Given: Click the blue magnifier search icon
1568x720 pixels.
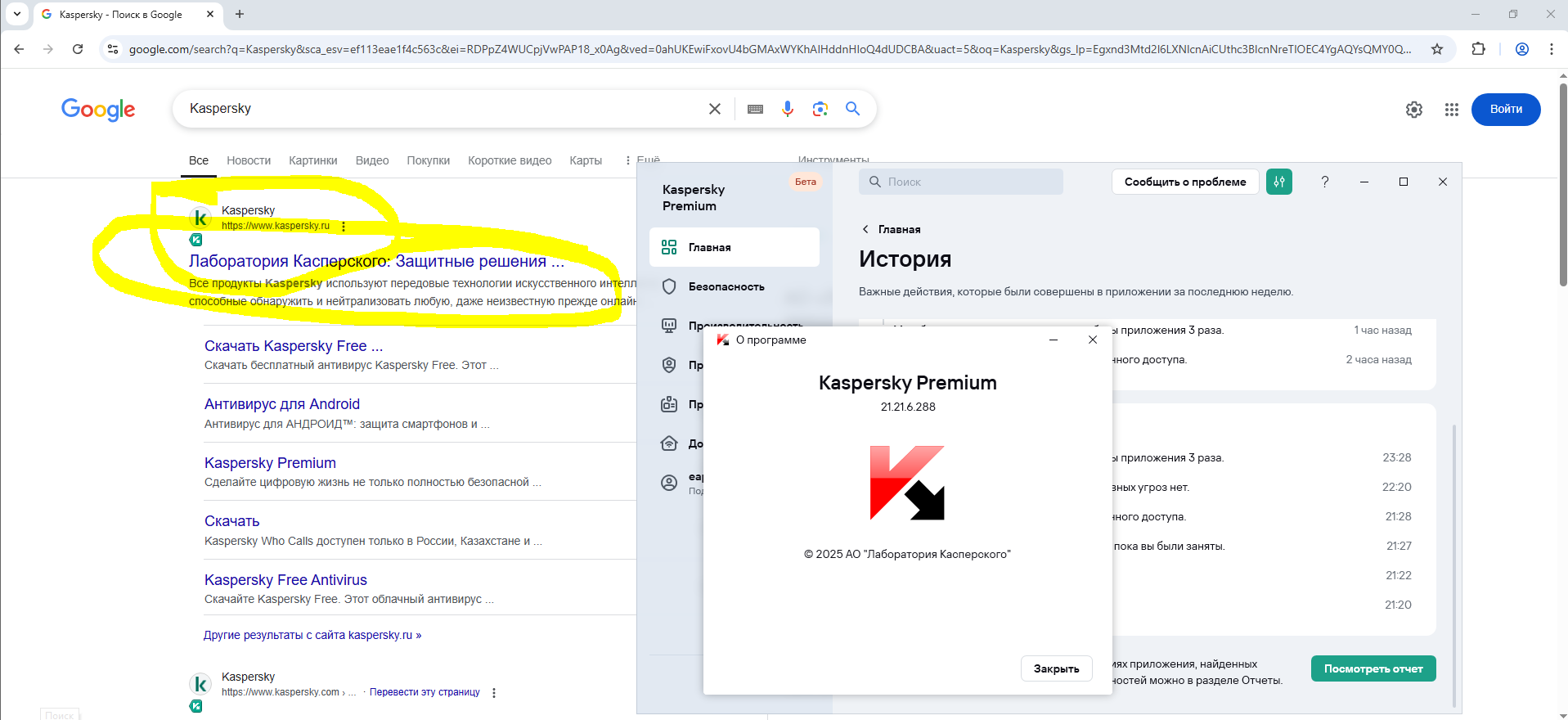Looking at the screenshot, I should (852, 109).
